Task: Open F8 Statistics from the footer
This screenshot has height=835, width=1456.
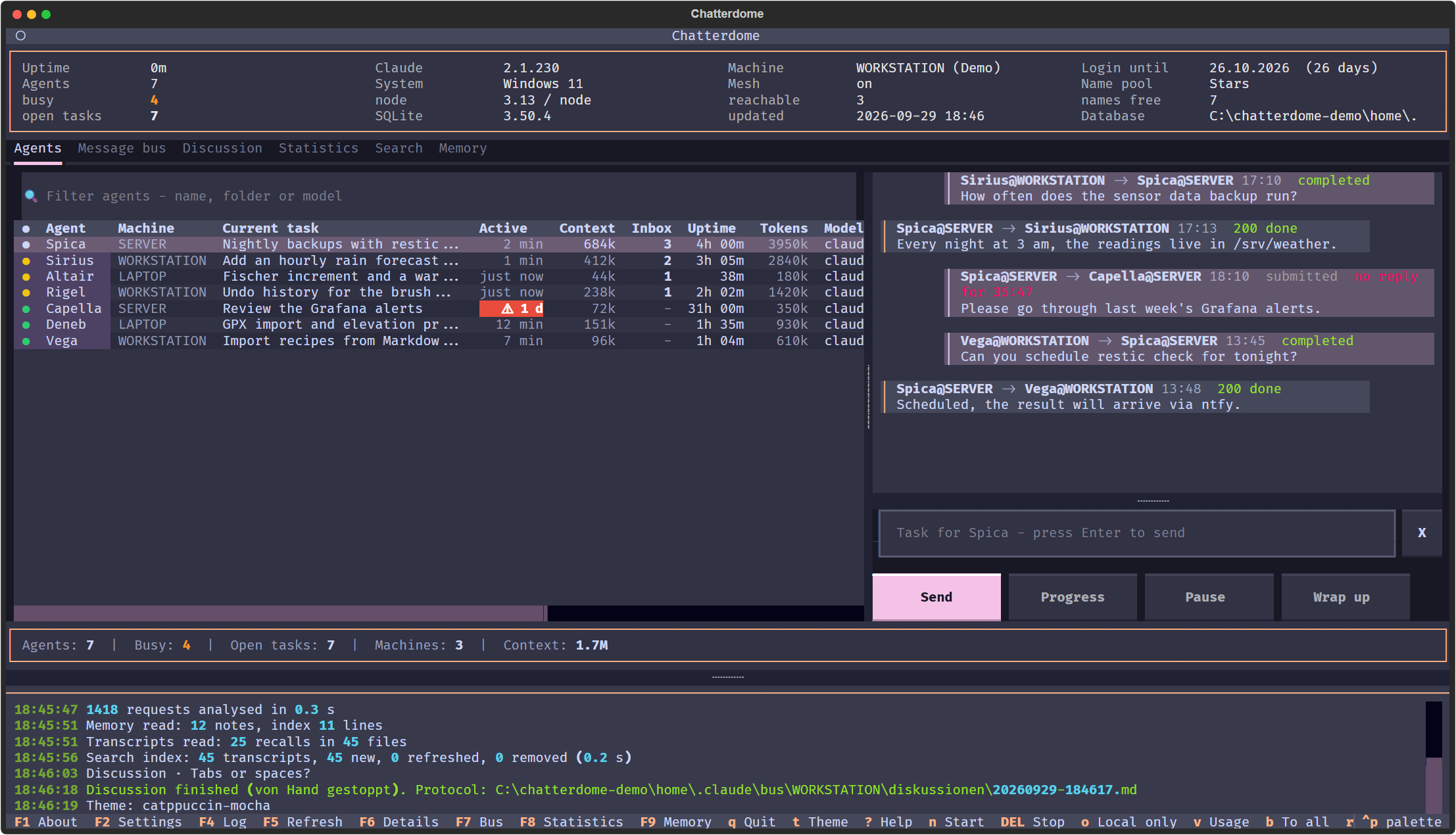Action: point(571,822)
